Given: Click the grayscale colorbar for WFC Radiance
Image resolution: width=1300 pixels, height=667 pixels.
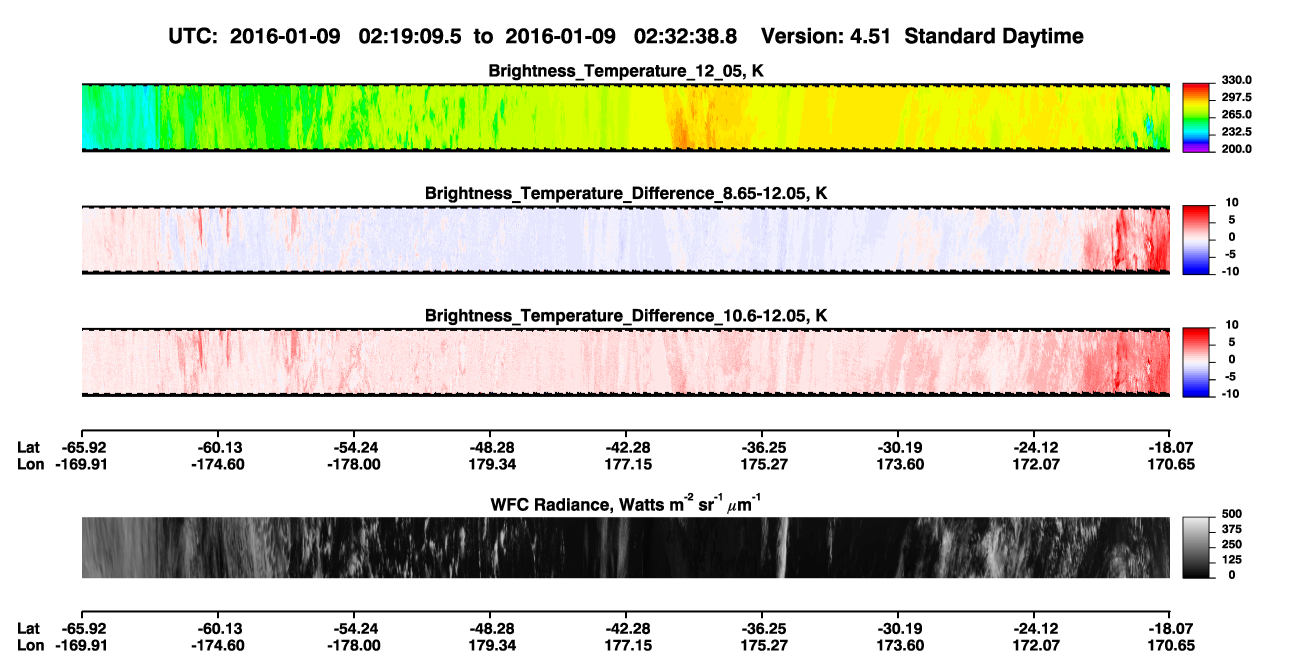Looking at the screenshot, I should click(x=1197, y=547).
